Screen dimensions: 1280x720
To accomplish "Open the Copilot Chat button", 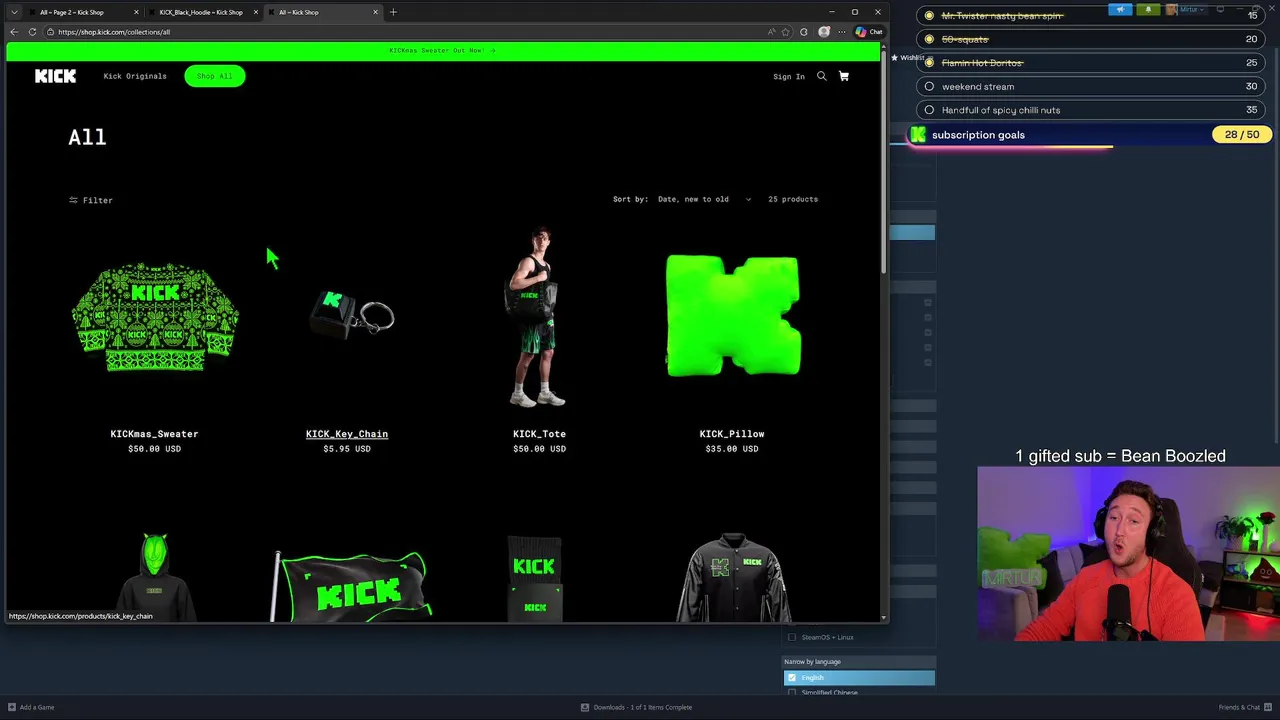I will tap(869, 32).
